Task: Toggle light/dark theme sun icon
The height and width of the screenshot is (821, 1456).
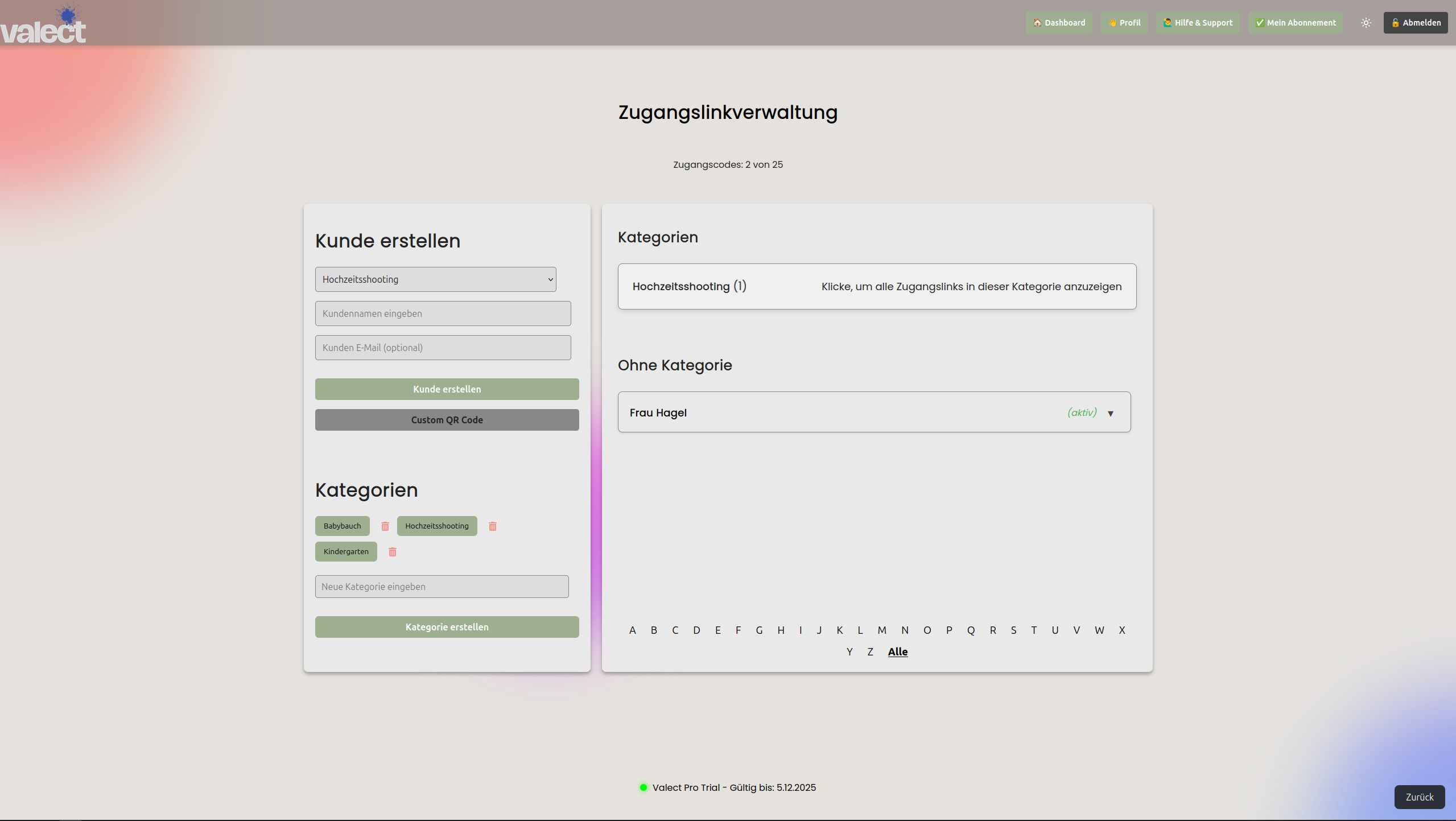Action: [1366, 23]
